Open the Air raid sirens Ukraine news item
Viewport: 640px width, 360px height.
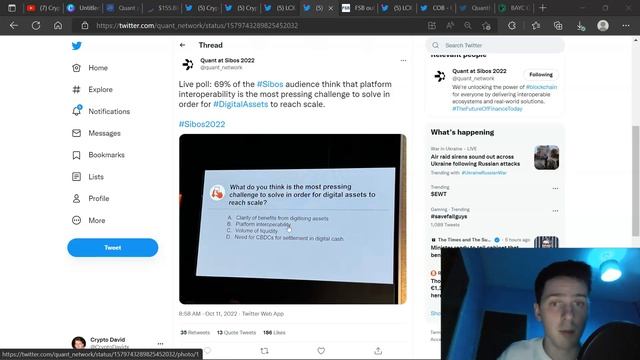pos(475,160)
